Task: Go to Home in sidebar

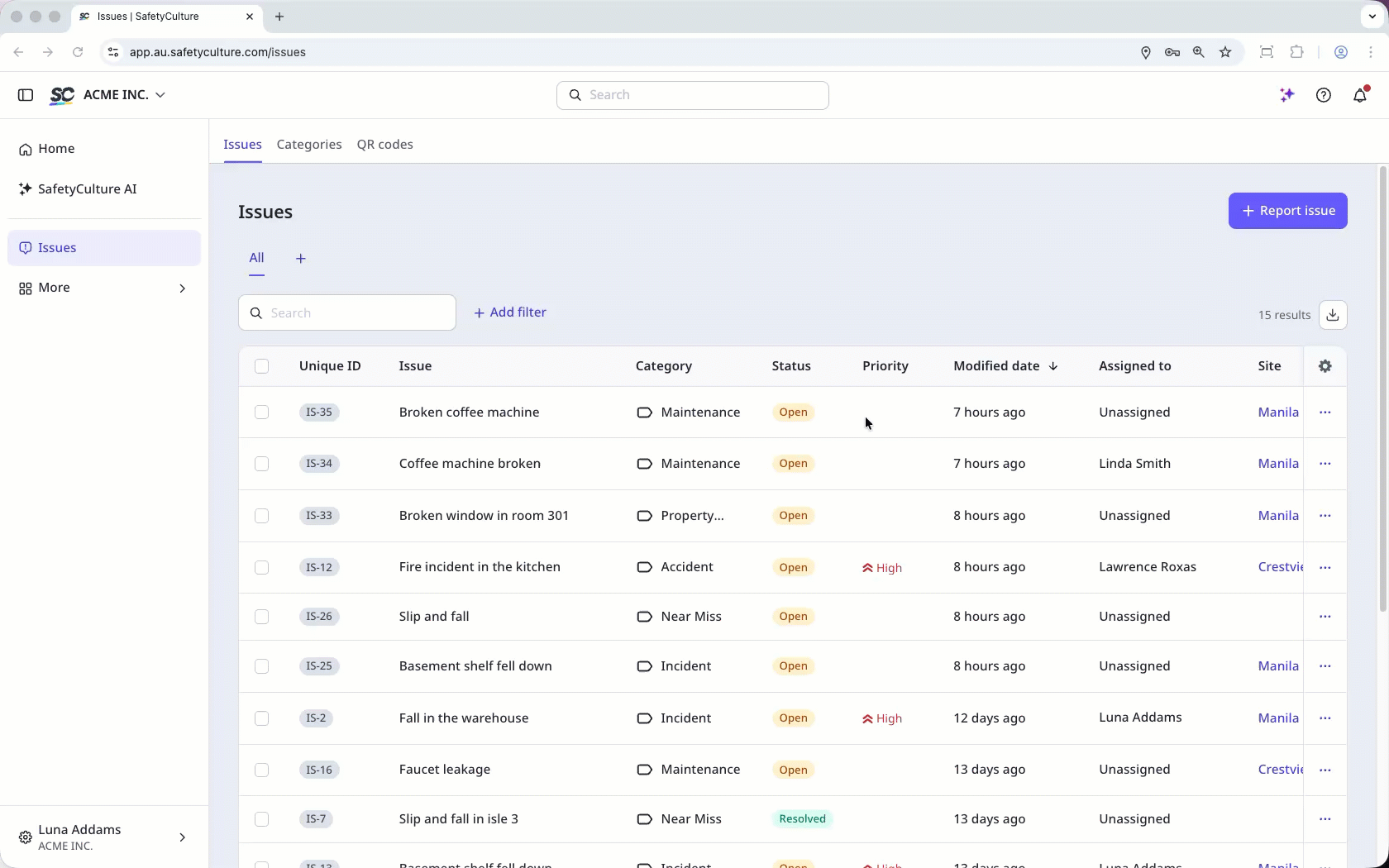Action: (104, 149)
